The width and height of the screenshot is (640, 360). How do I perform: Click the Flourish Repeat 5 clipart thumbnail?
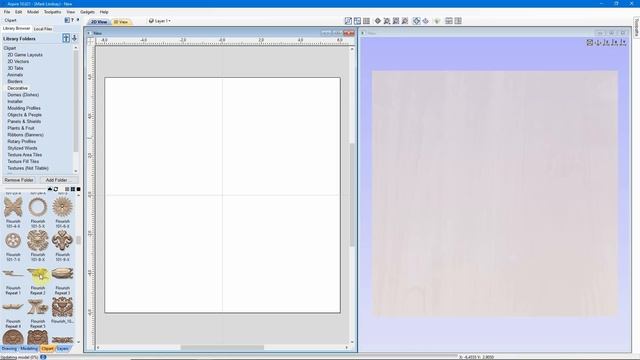click(38, 307)
